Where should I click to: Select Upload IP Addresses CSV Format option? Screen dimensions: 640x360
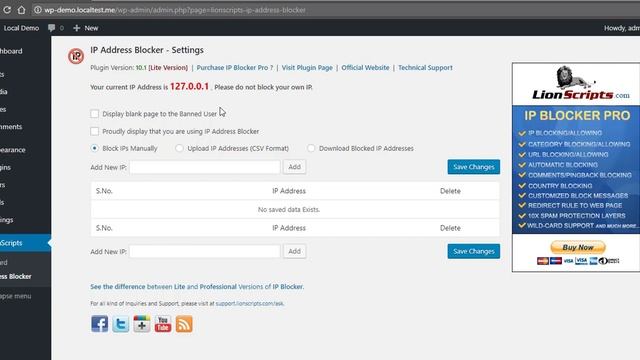(x=179, y=148)
